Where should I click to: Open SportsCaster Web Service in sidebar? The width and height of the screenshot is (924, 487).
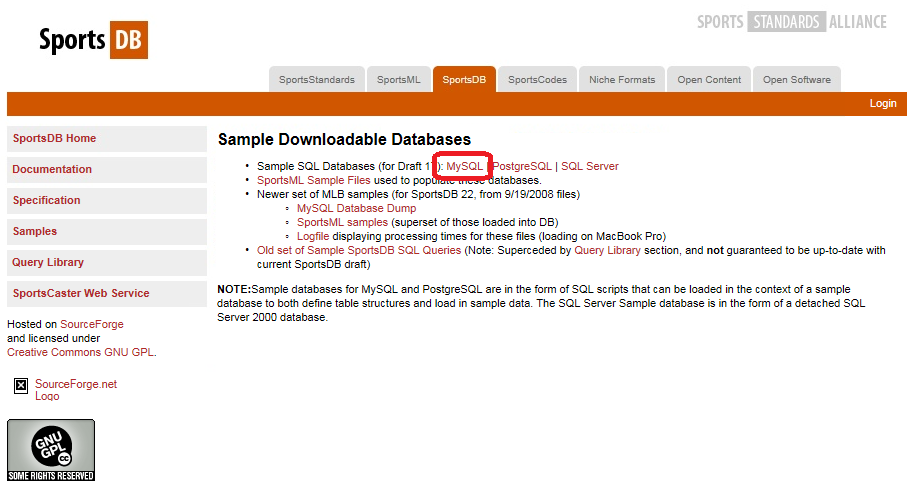[107, 293]
